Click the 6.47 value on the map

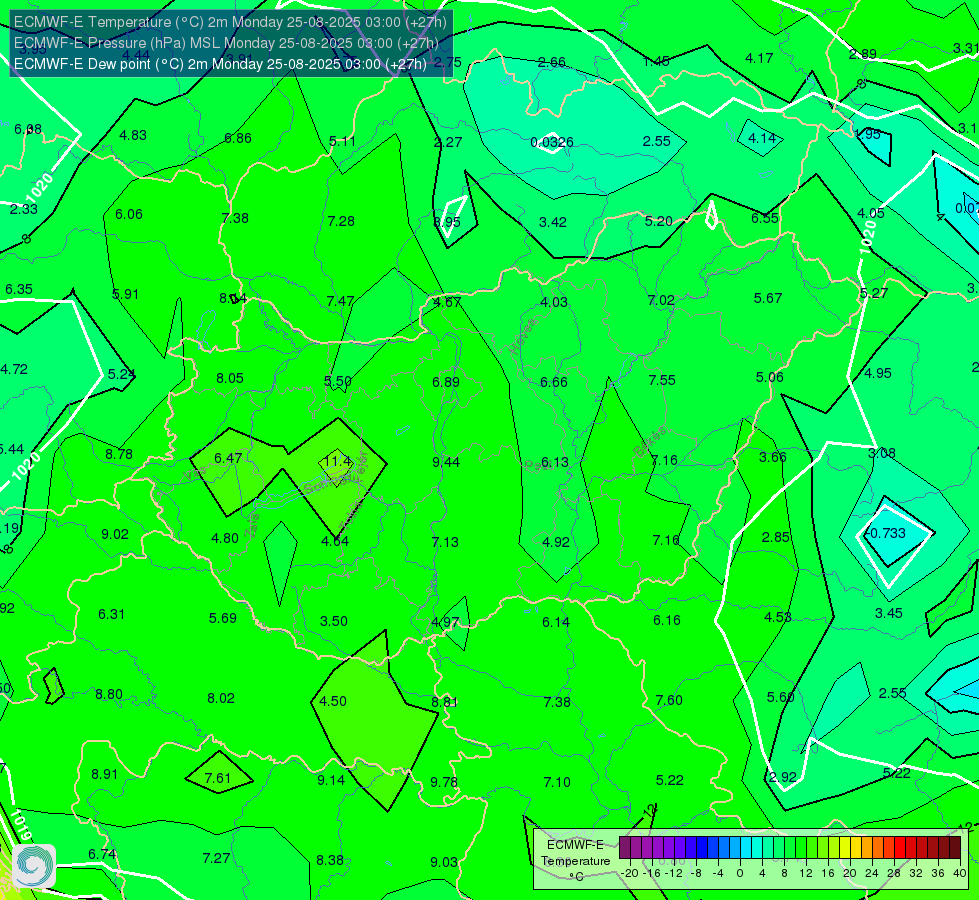coord(228,458)
